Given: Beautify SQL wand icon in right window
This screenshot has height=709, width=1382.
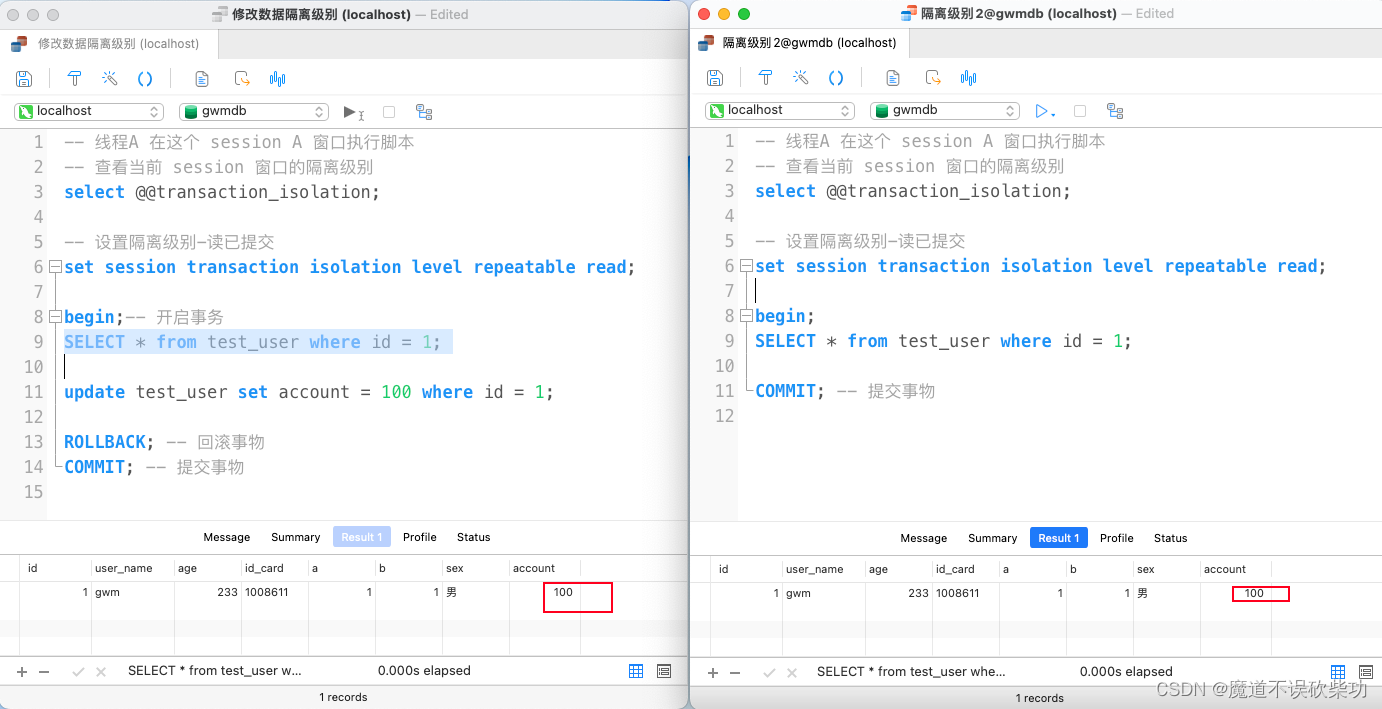Looking at the screenshot, I should (801, 78).
